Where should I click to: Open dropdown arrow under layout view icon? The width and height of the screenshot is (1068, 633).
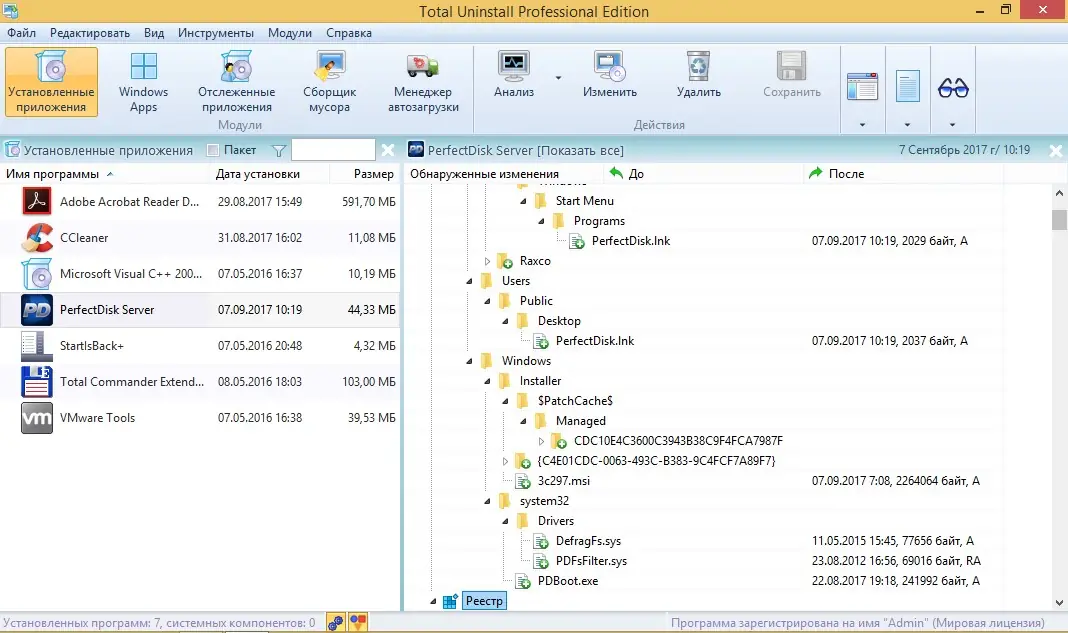pyautogui.click(x=862, y=125)
